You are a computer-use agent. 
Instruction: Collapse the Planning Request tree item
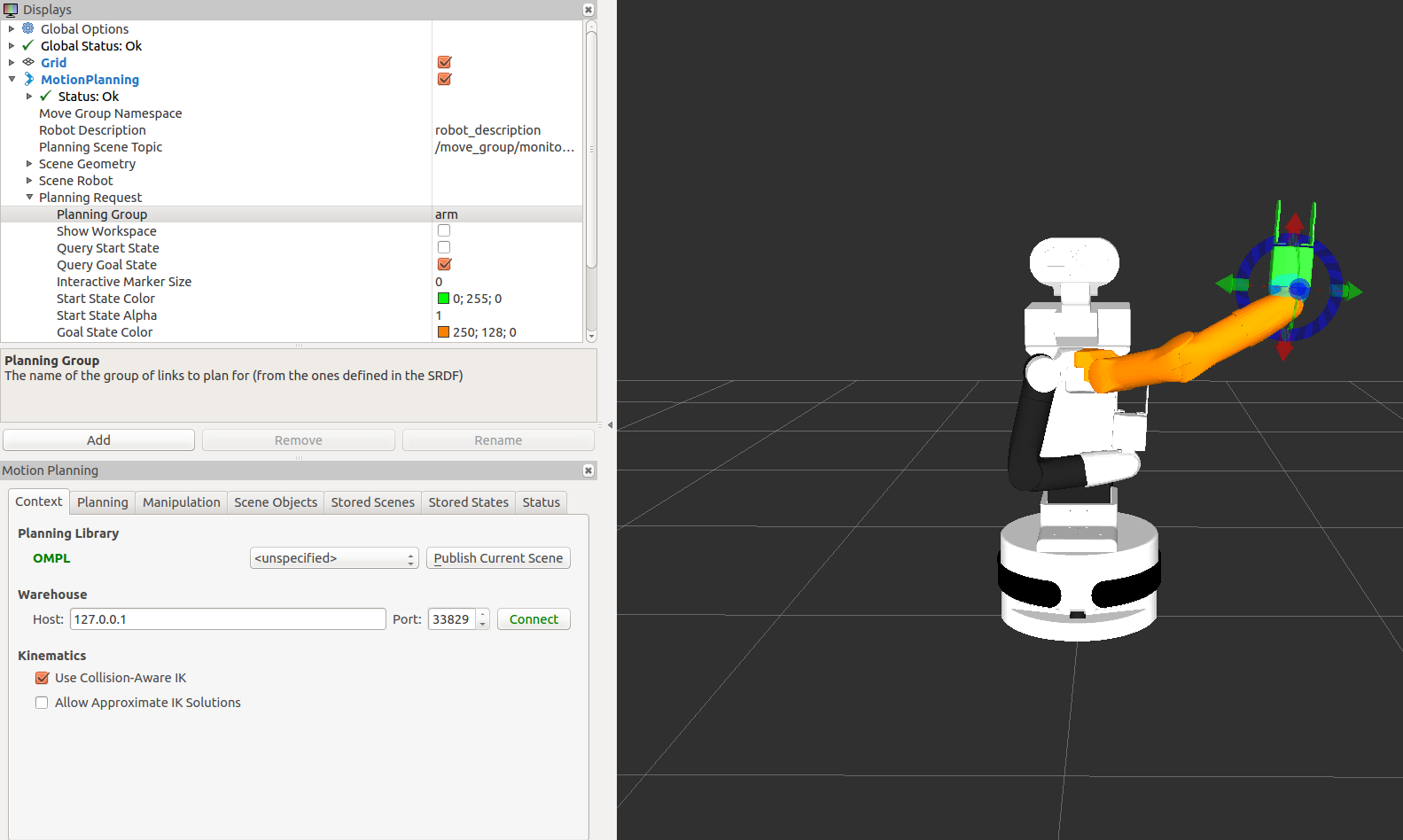(29, 198)
